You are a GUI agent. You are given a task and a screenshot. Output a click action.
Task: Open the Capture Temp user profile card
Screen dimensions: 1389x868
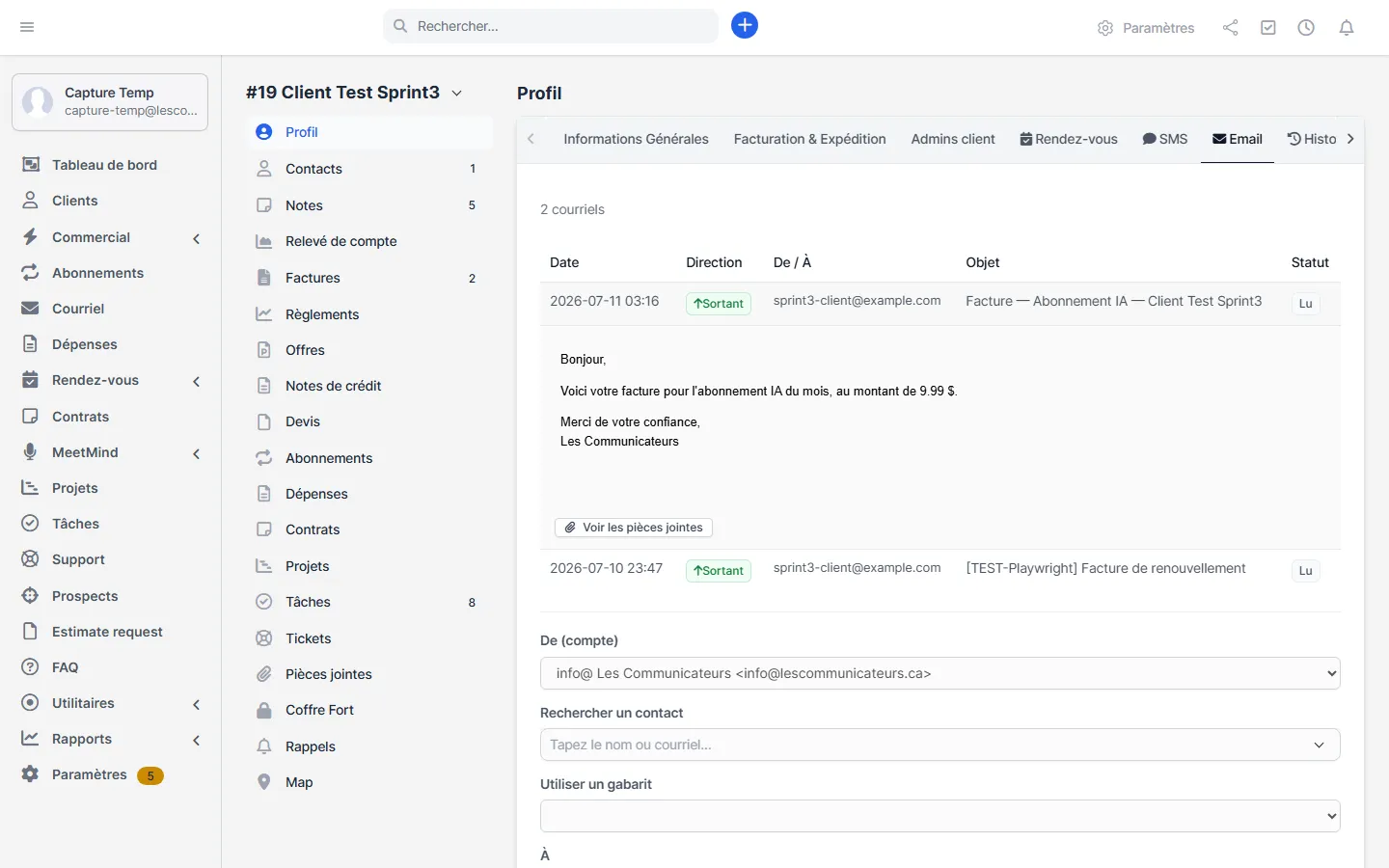[x=110, y=101]
